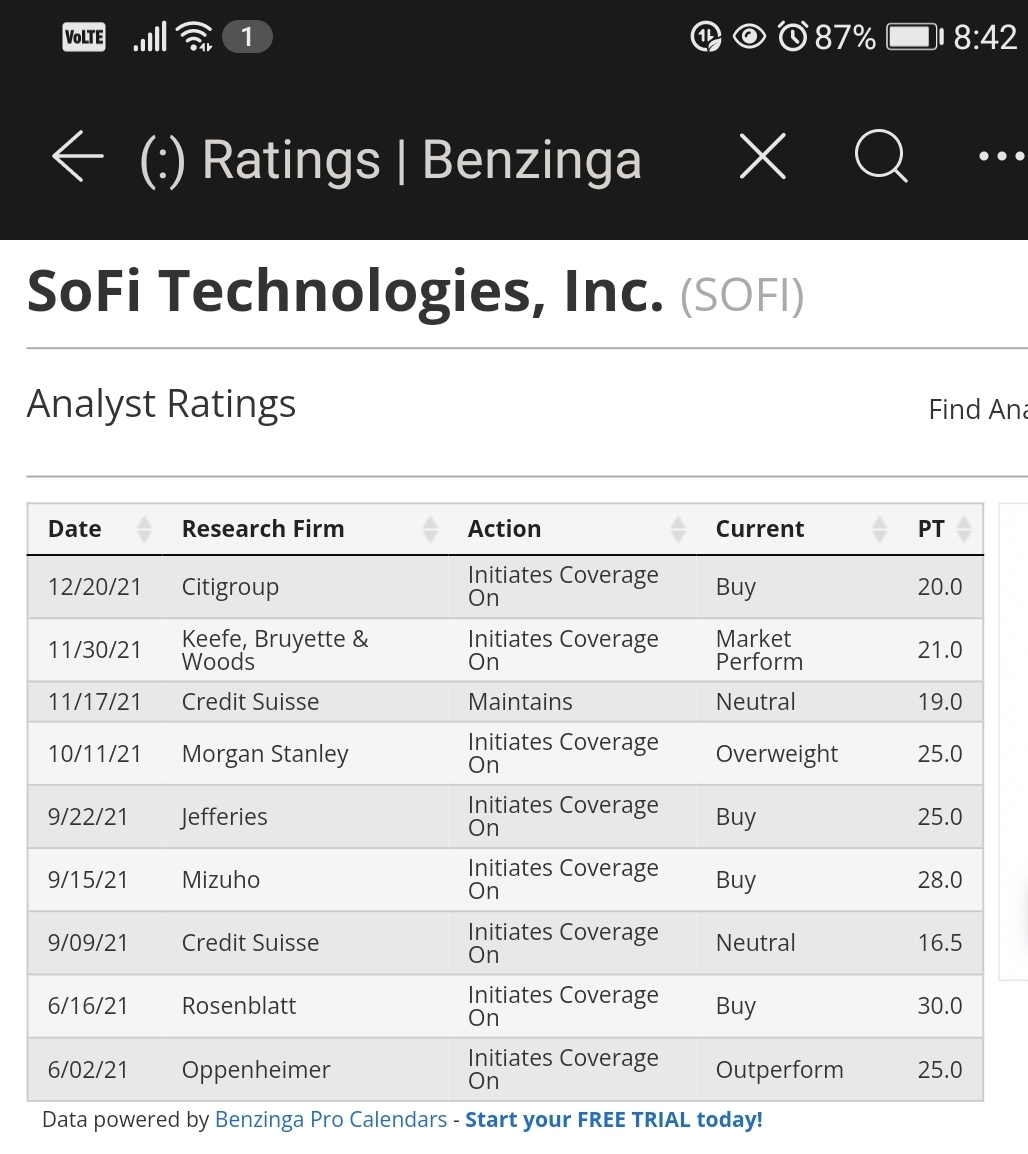The height and width of the screenshot is (1154, 1028).
Task: Sort by PT column arrows
Action: (964, 529)
